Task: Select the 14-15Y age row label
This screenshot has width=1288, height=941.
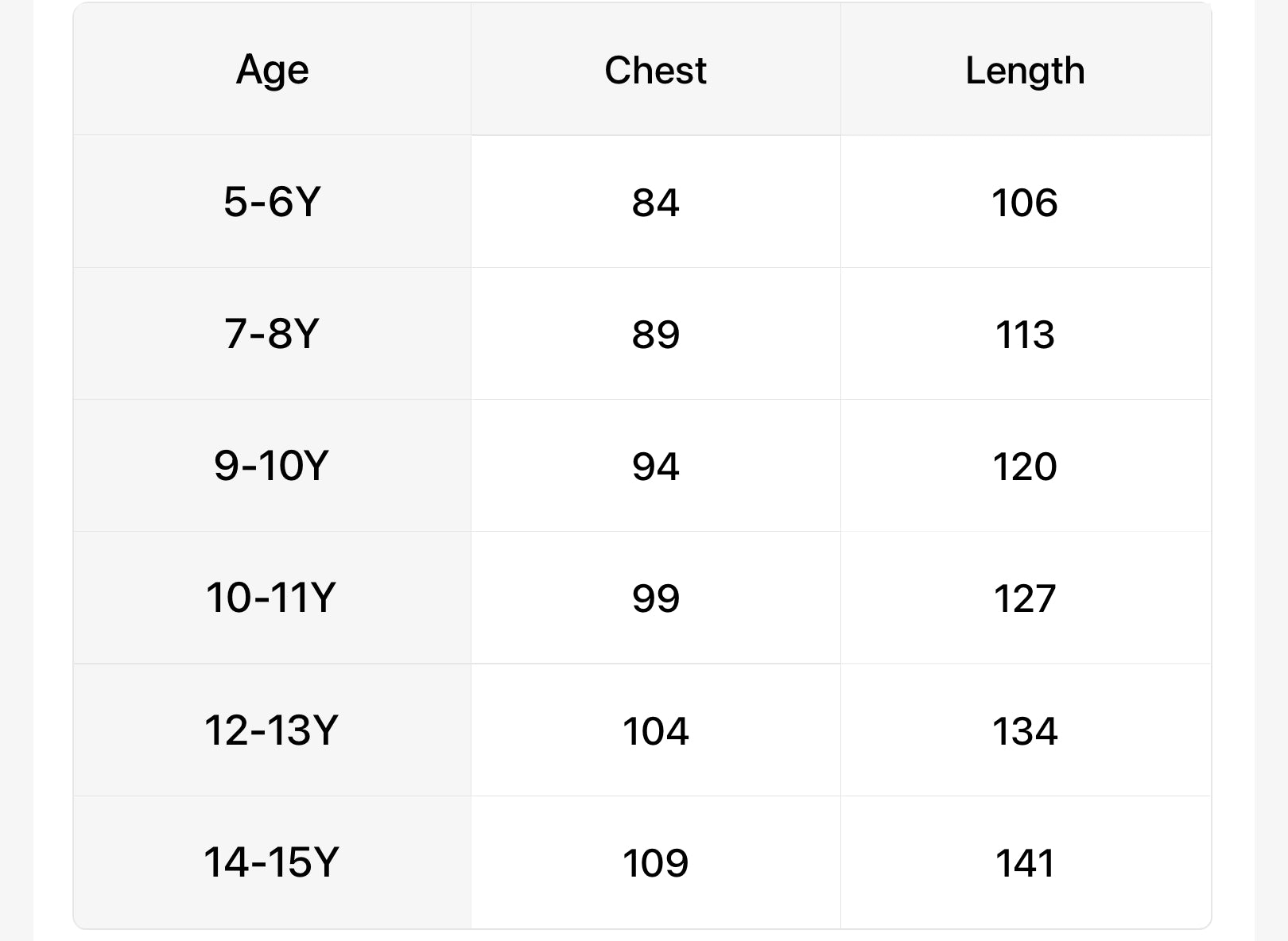Action: click(x=272, y=862)
